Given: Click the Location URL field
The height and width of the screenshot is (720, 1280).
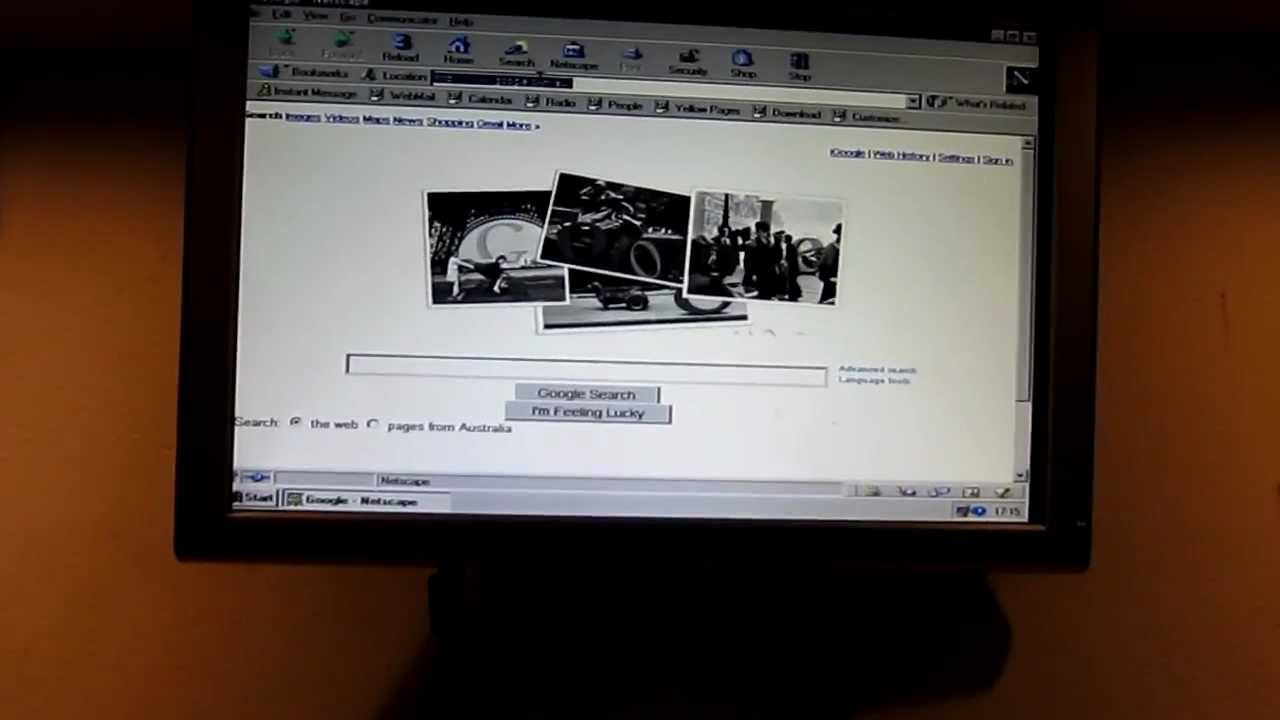Looking at the screenshot, I should tap(669, 90).
